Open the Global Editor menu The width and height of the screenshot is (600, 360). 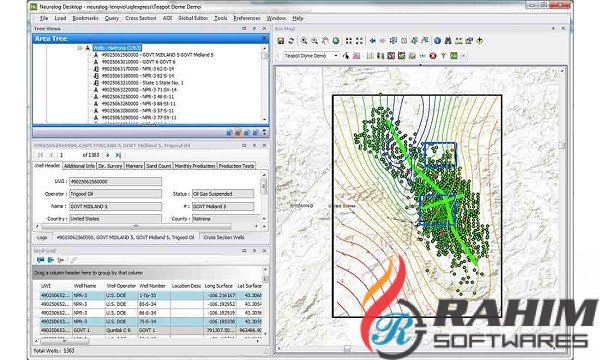tap(193, 18)
